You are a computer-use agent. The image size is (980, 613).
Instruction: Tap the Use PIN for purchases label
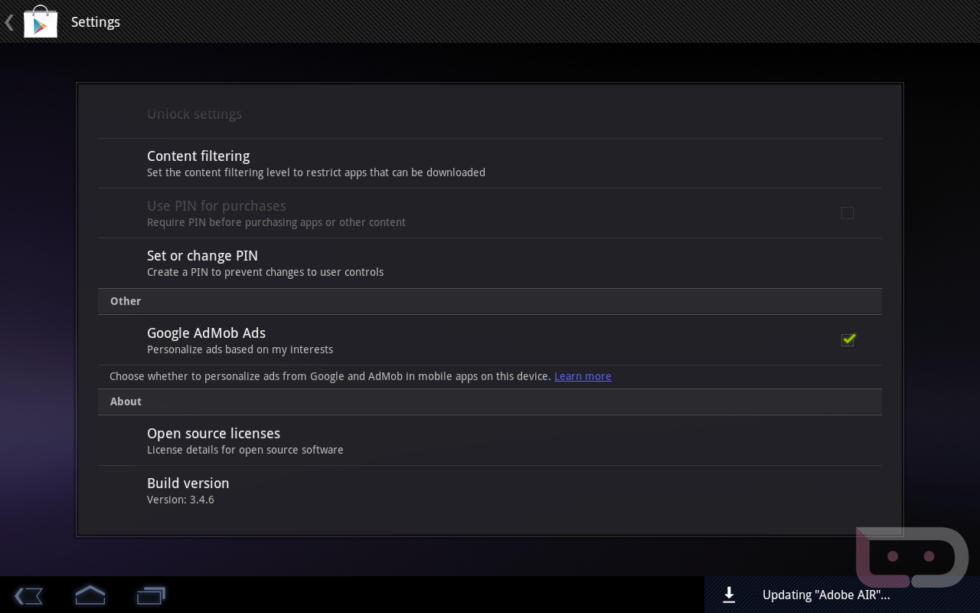pyautogui.click(x=216, y=206)
